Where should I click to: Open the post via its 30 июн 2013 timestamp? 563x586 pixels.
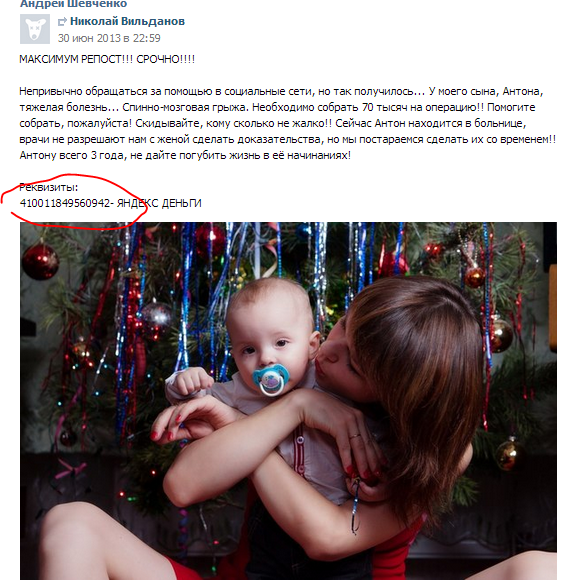coord(109,38)
